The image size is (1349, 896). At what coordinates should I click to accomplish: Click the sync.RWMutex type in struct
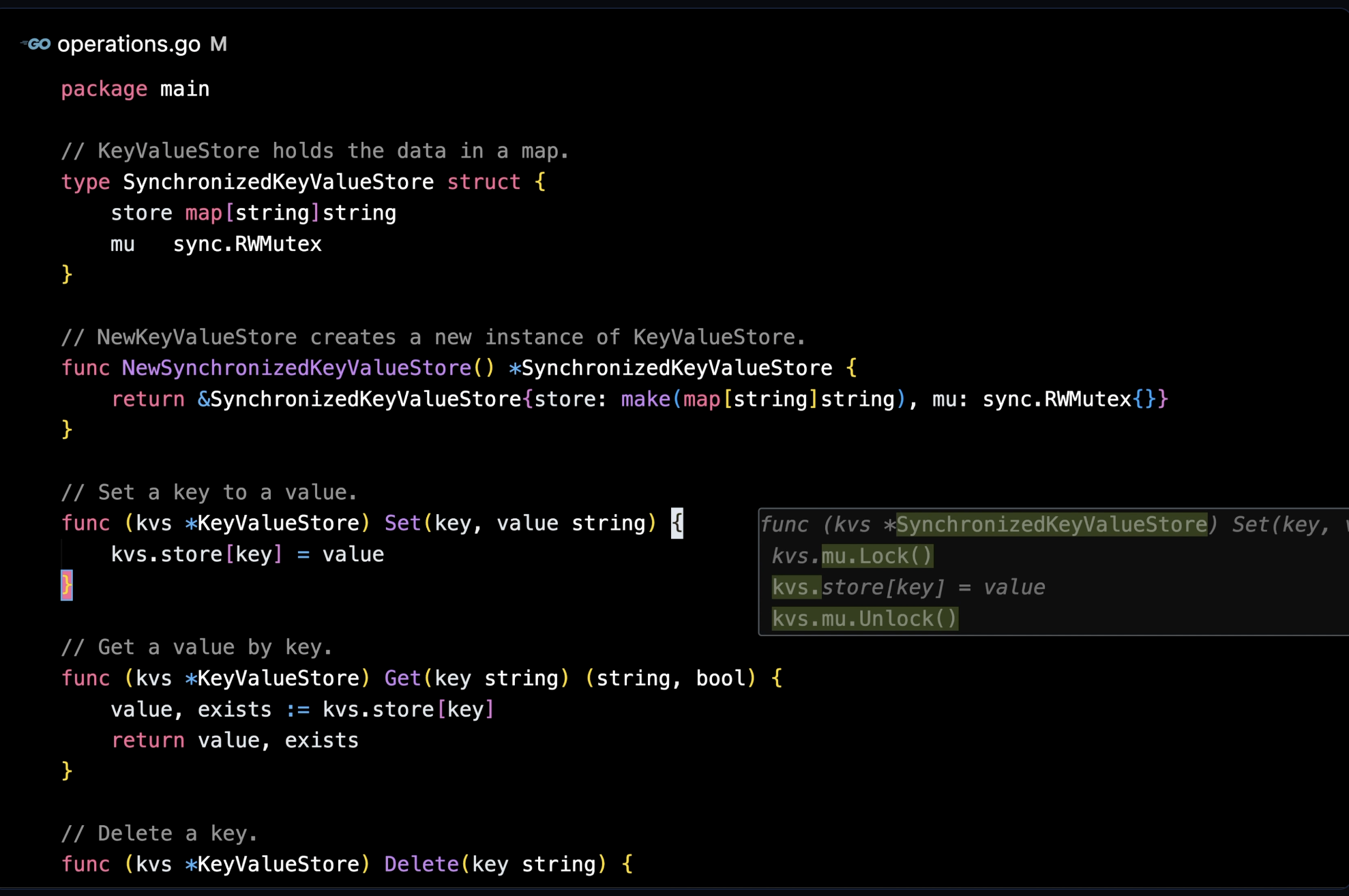click(247, 244)
